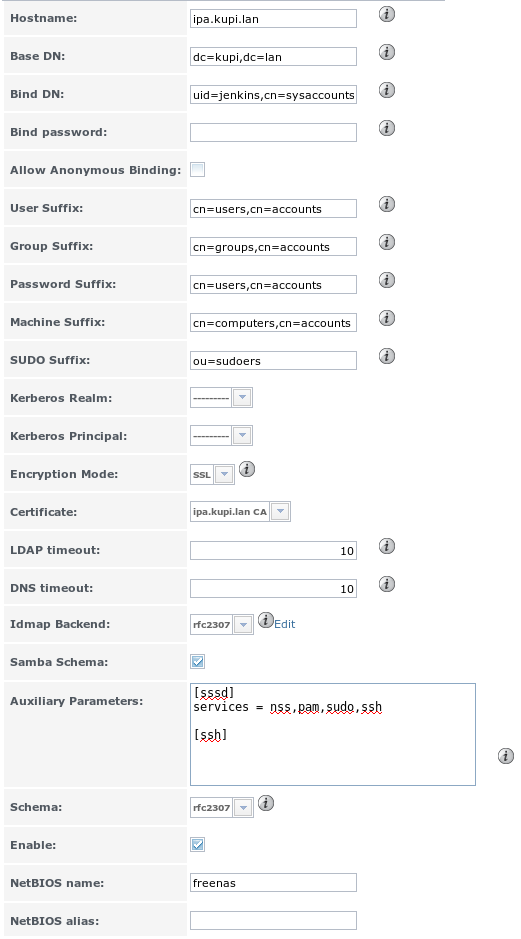
Task: Open the info icon next to Base DN
Action: (387, 52)
